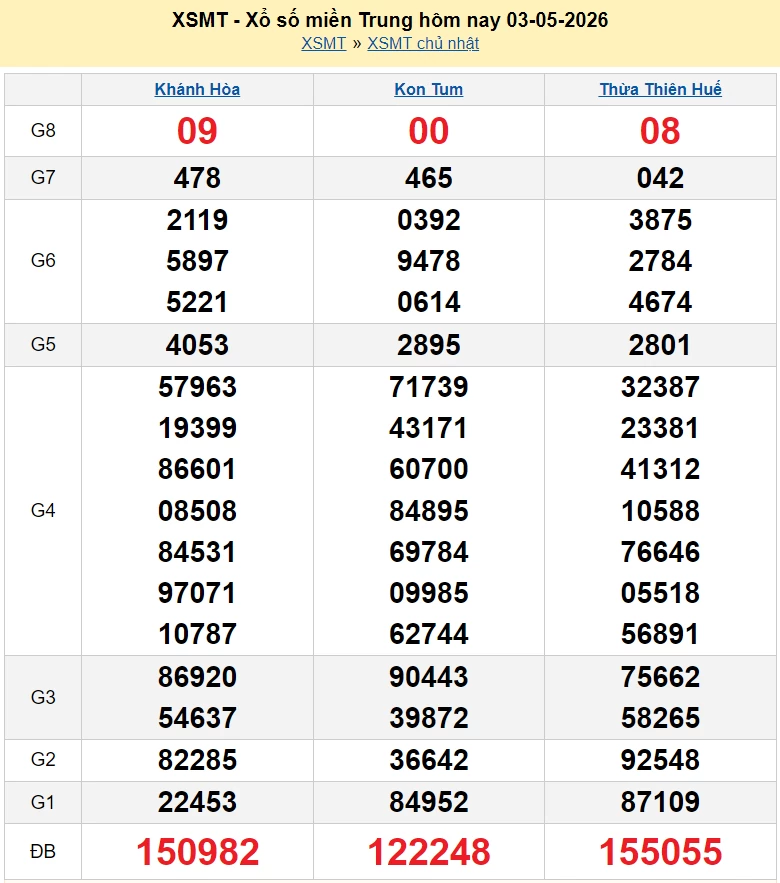Open the Khánh Hòa province link

click(197, 89)
